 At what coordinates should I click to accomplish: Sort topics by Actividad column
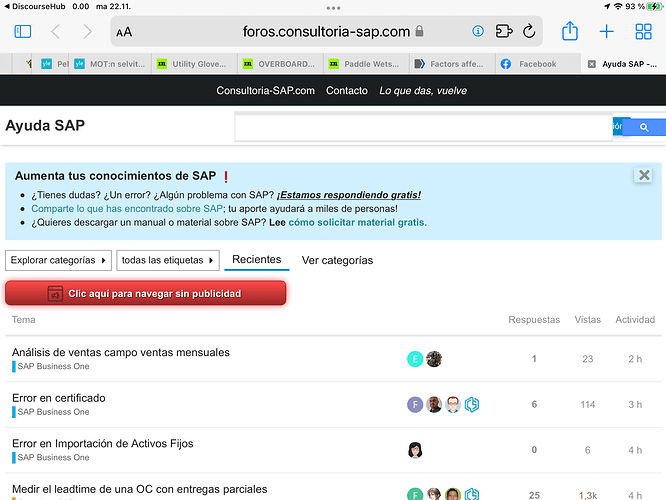tap(635, 319)
